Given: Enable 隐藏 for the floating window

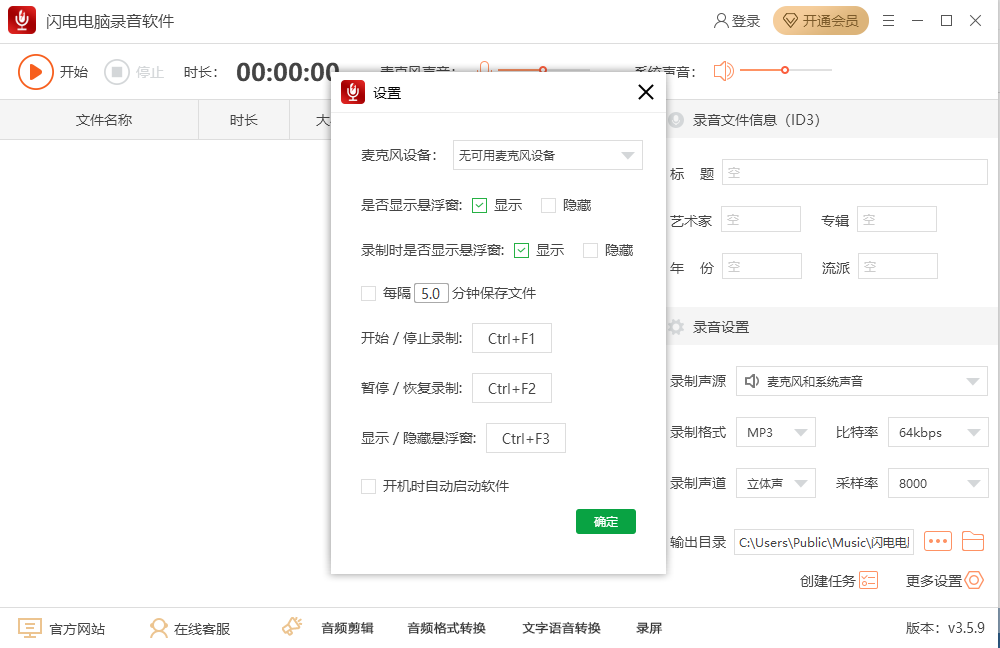Looking at the screenshot, I should (x=549, y=206).
